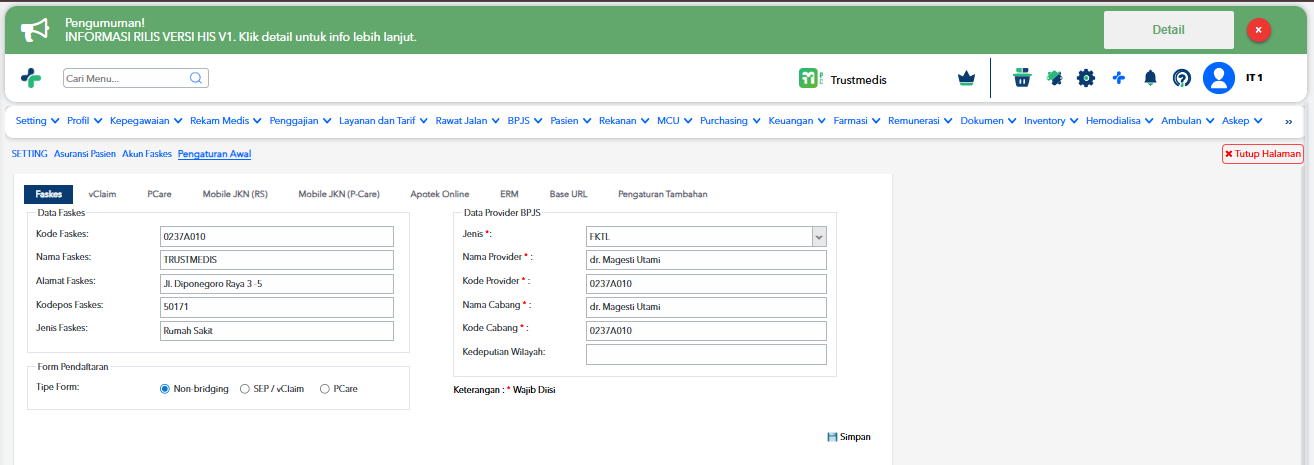
Task: Click the search magnifier icon in Cari Menu
Action: 196,78
